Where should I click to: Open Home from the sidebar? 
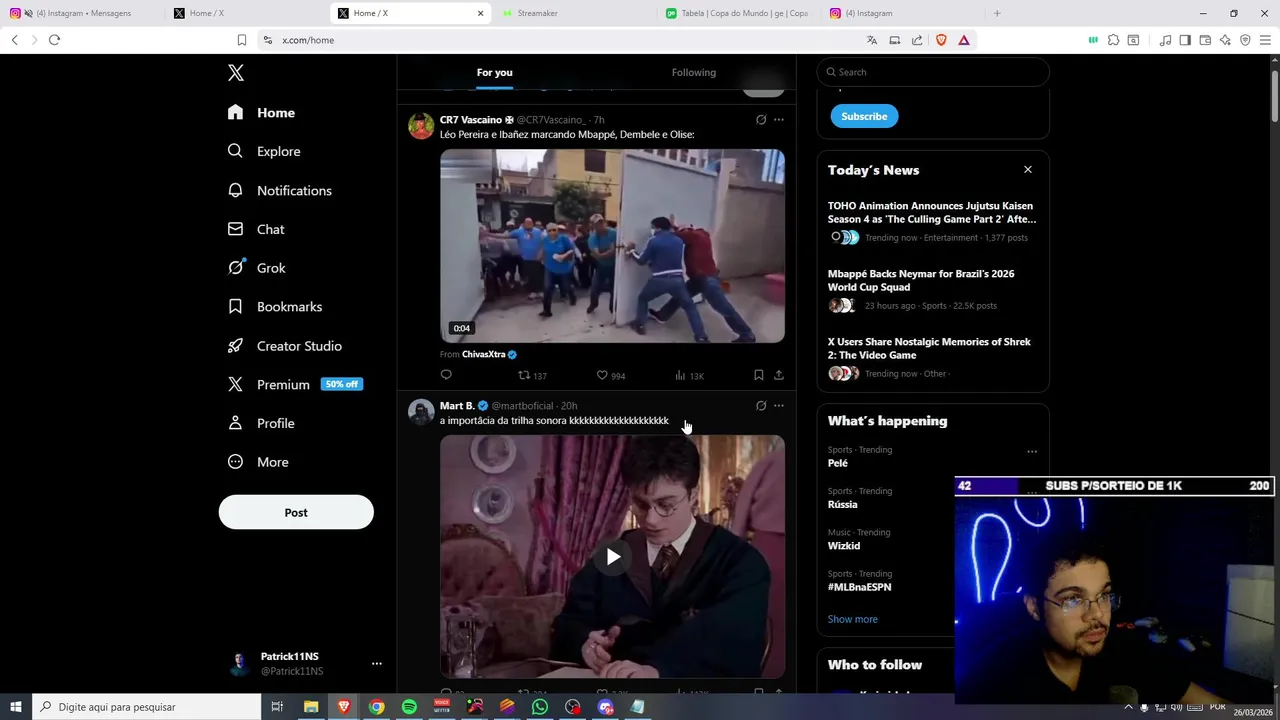tap(261, 113)
